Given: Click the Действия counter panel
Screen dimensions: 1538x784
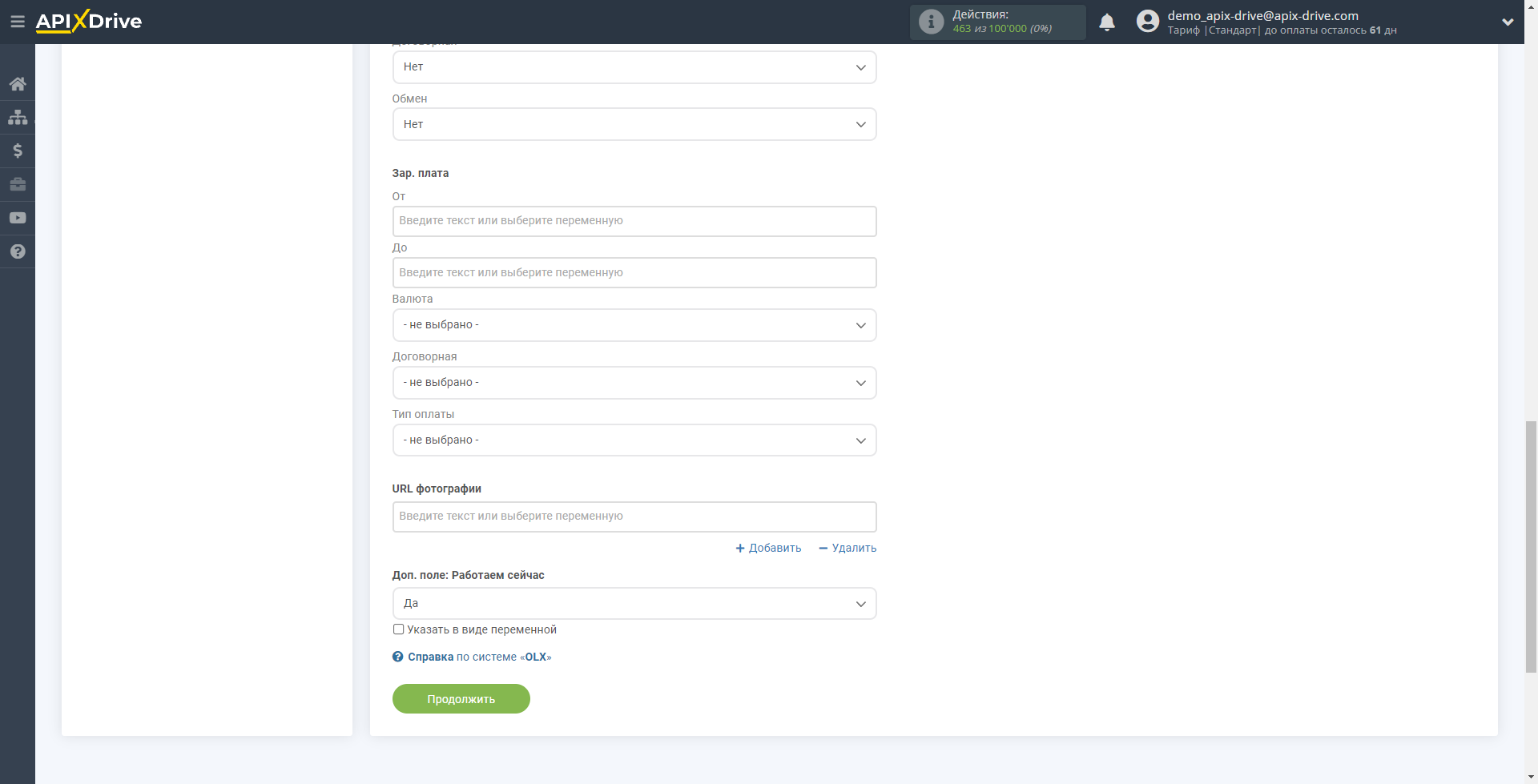Looking at the screenshot, I should 998,22.
